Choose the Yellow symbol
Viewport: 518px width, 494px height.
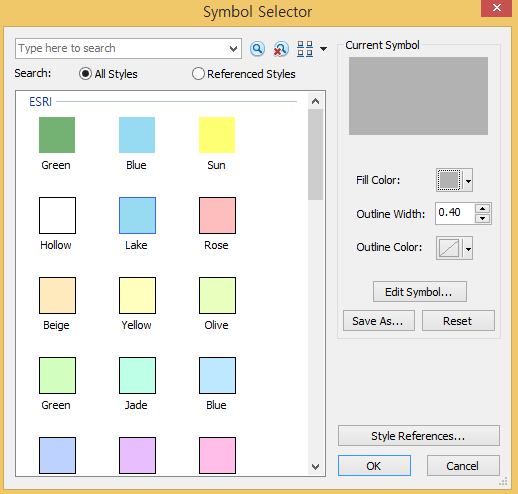pyautogui.click(x=137, y=295)
